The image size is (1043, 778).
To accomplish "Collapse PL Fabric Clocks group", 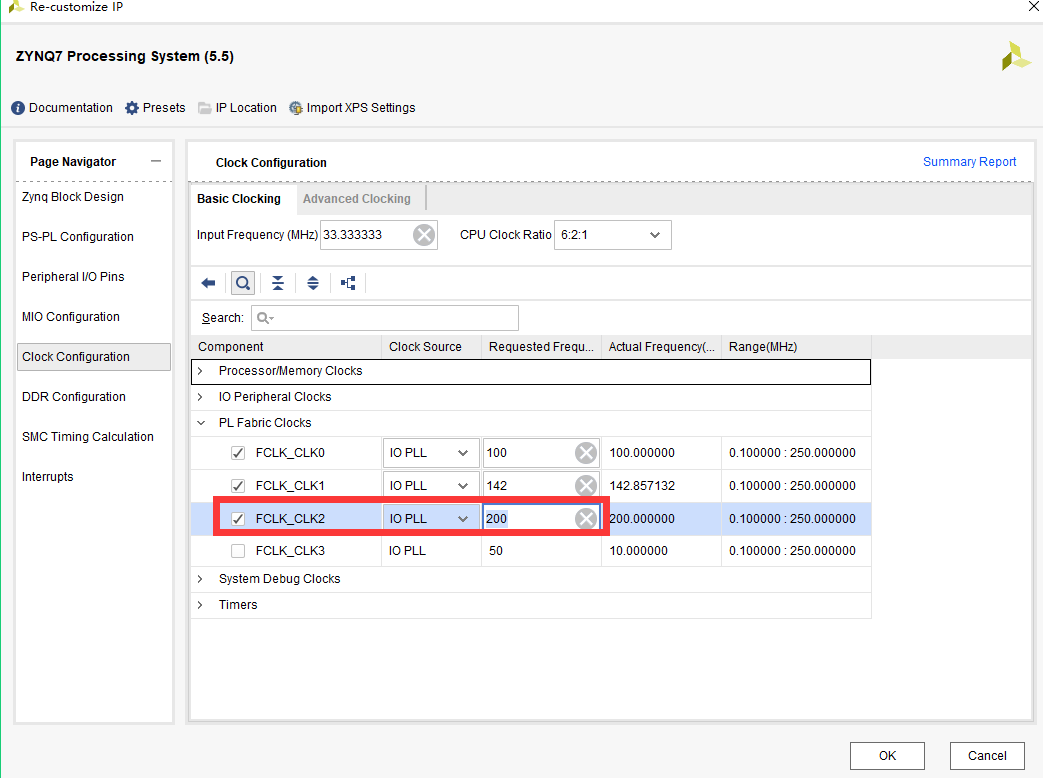I will 201,422.
